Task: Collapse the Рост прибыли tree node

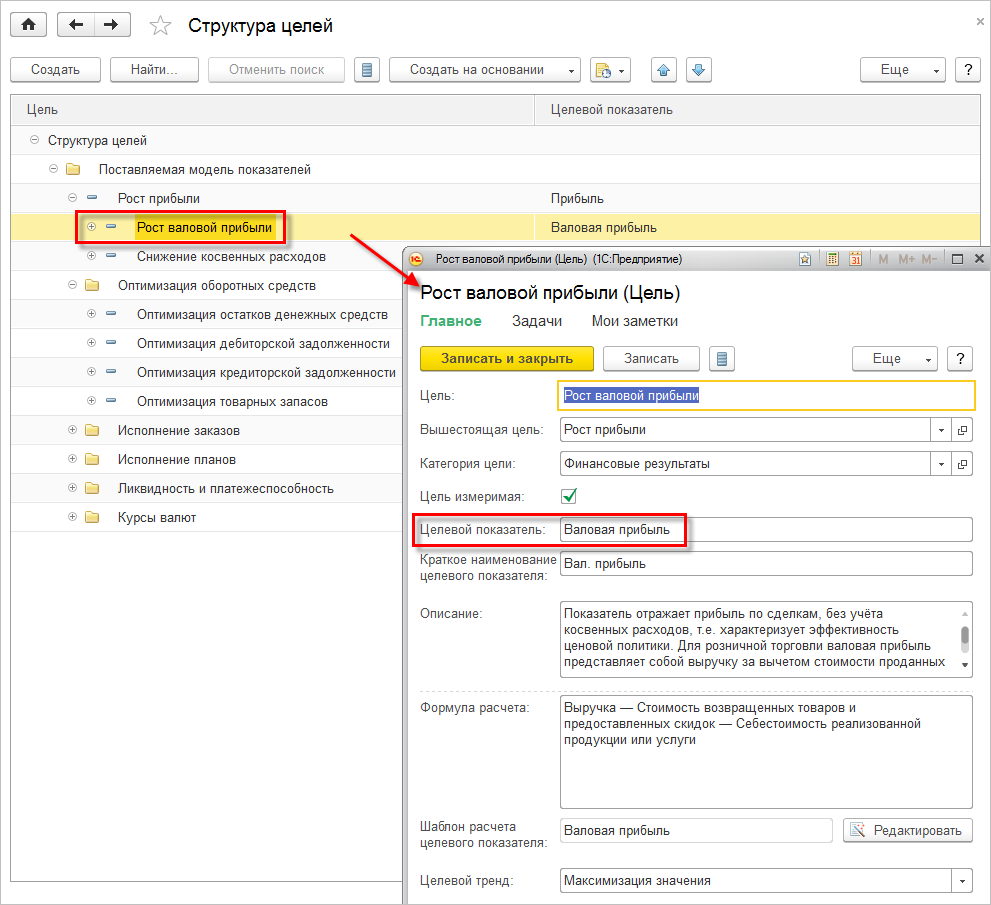Action: coord(73,198)
